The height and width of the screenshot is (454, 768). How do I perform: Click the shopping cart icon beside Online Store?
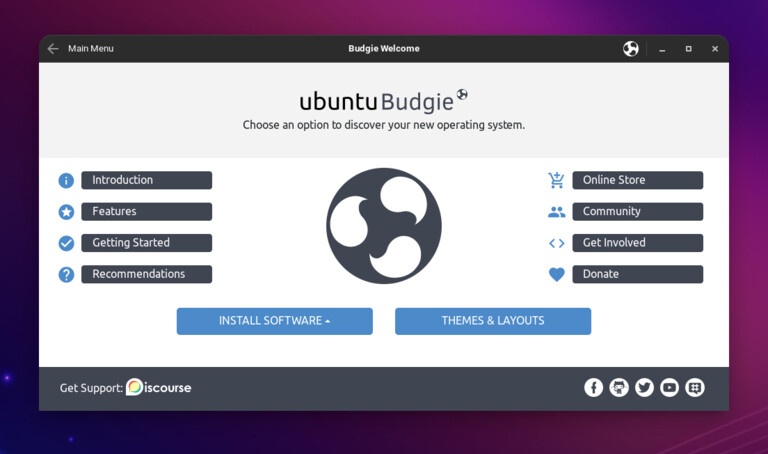pos(556,180)
